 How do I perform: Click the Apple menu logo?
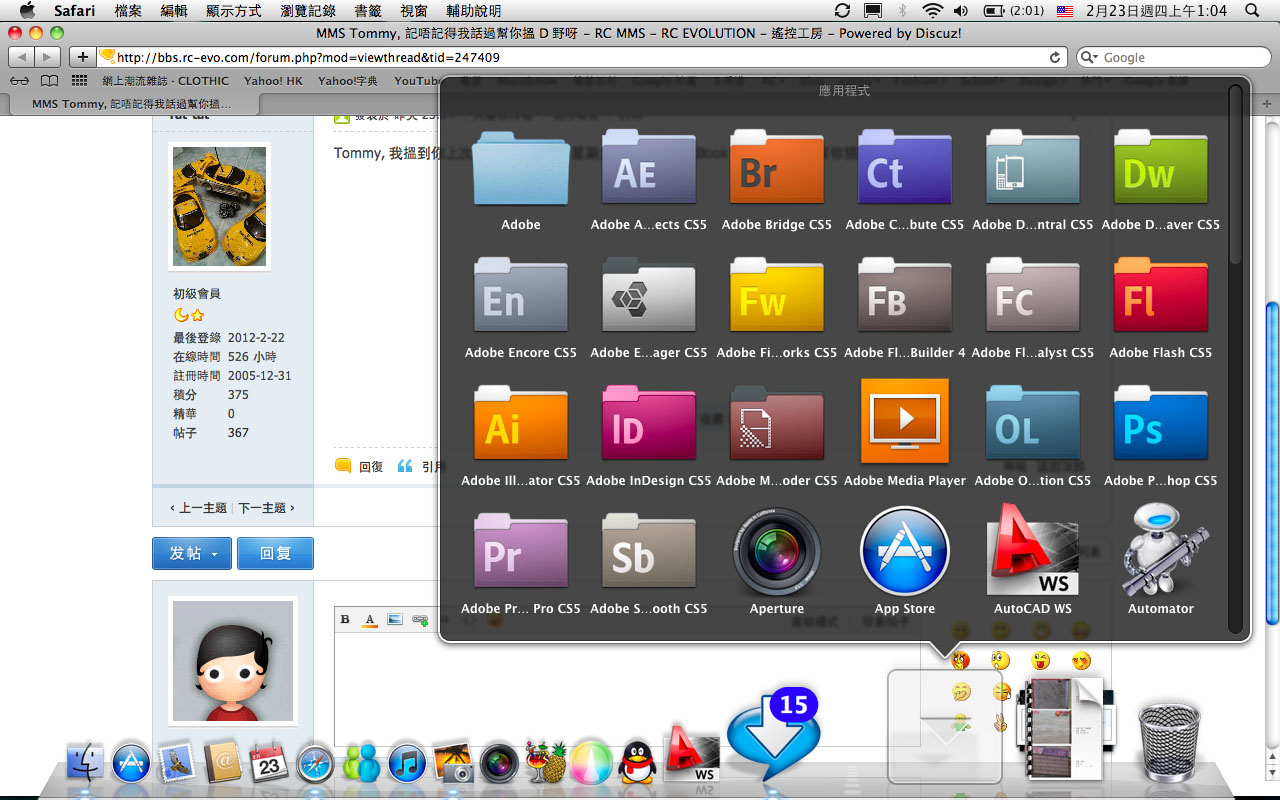point(26,11)
